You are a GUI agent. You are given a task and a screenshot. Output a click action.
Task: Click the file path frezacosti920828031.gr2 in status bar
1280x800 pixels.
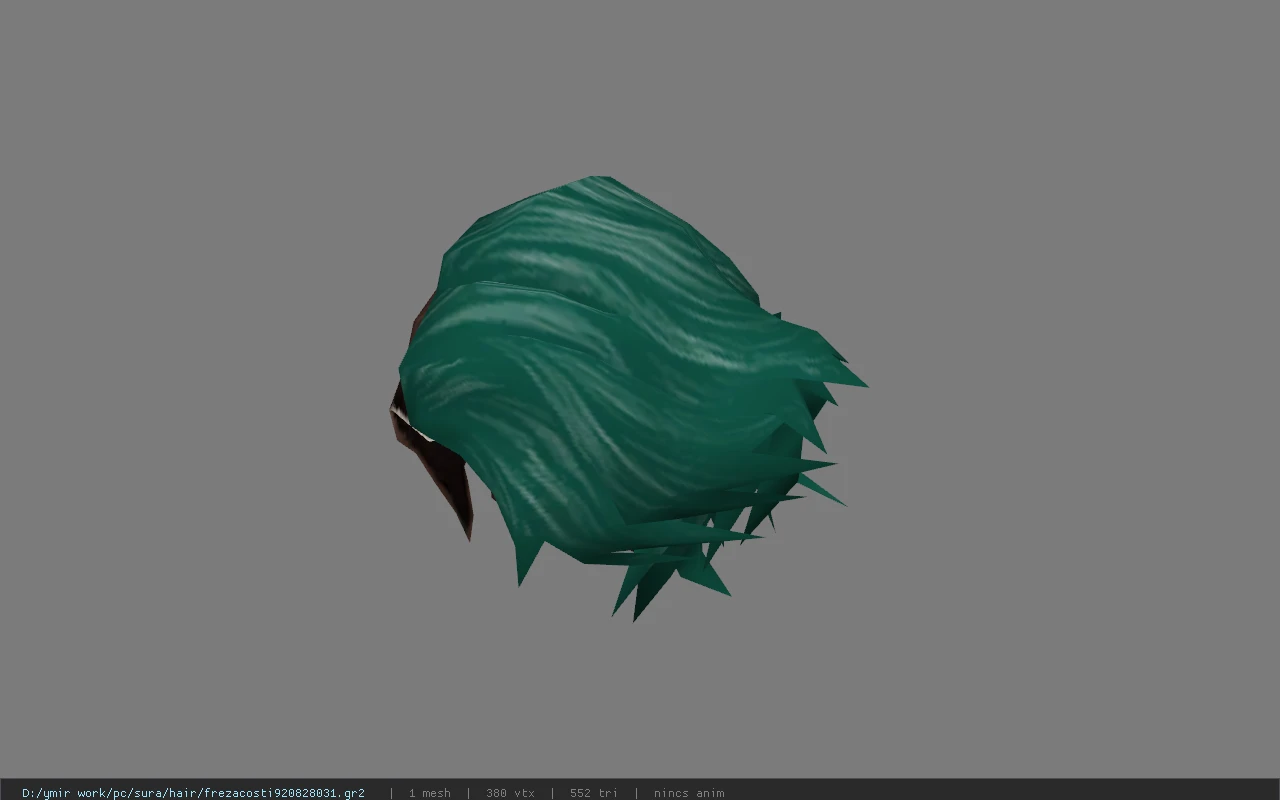click(193, 793)
